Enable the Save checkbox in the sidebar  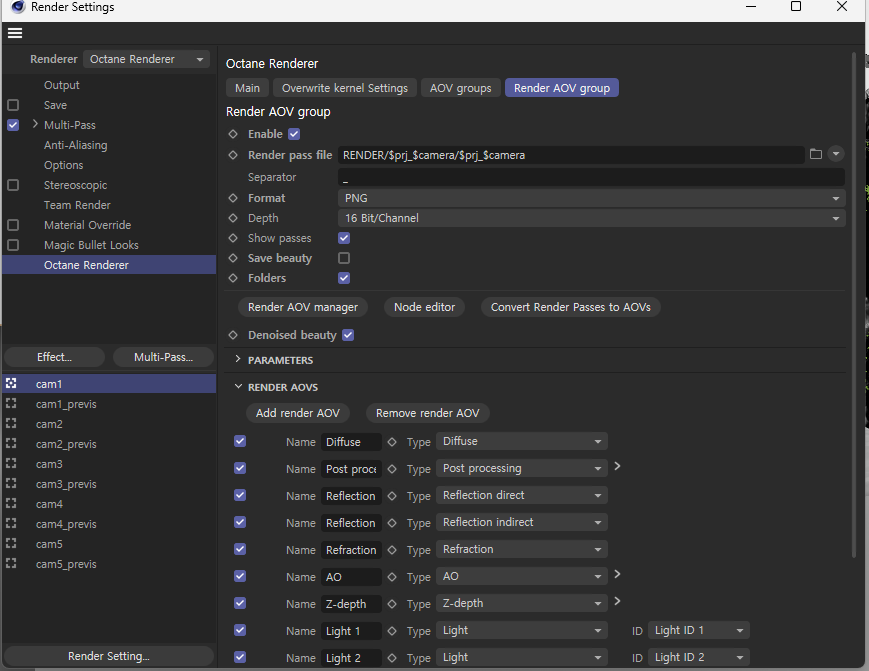click(13, 105)
